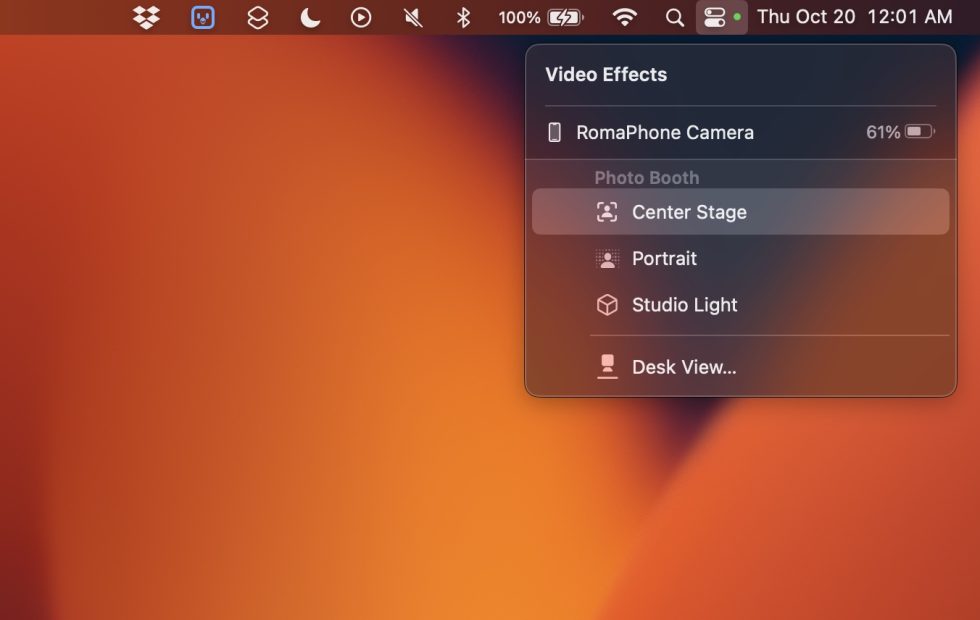Click the Portrait blurred-person icon
The height and width of the screenshot is (620, 980).
607,258
